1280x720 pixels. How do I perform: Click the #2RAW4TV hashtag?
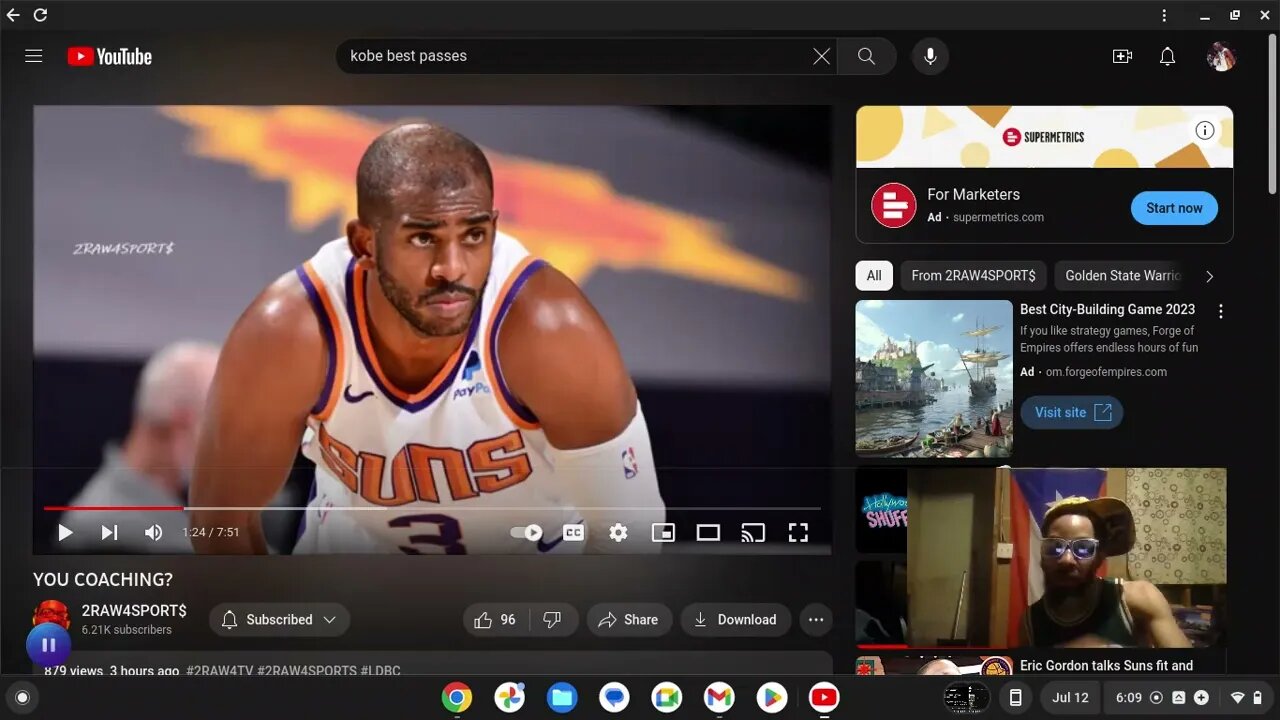[x=219, y=671]
